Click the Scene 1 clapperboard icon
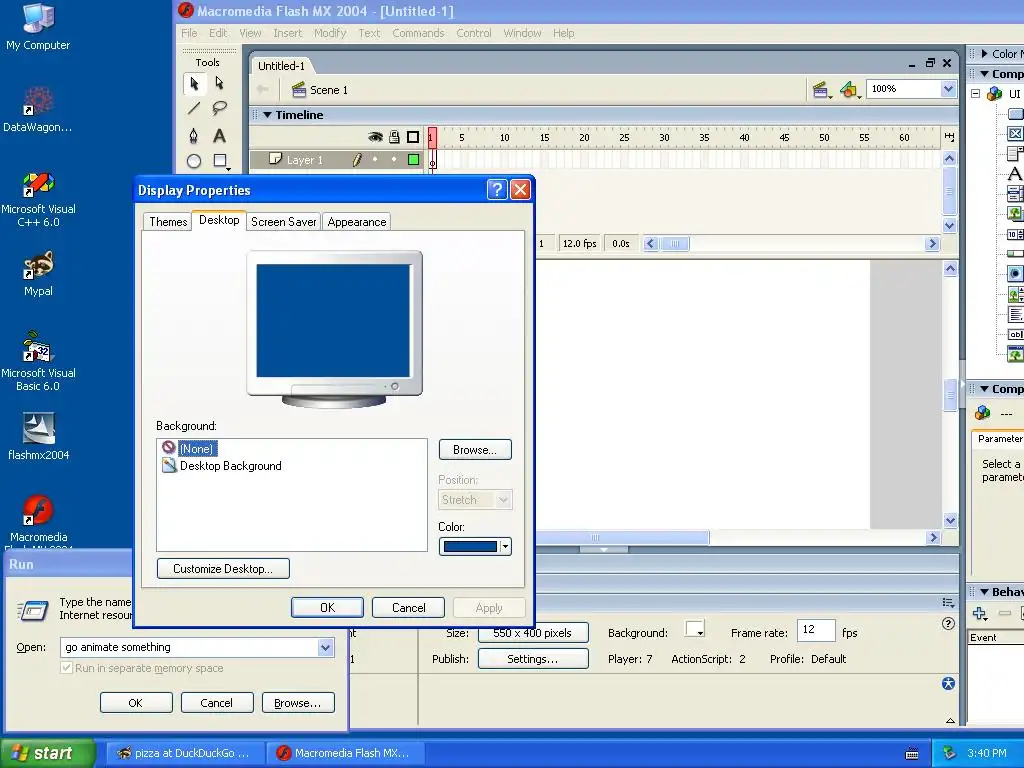The height and width of the screenshot is (768, 1024). [x=298, y=90]
